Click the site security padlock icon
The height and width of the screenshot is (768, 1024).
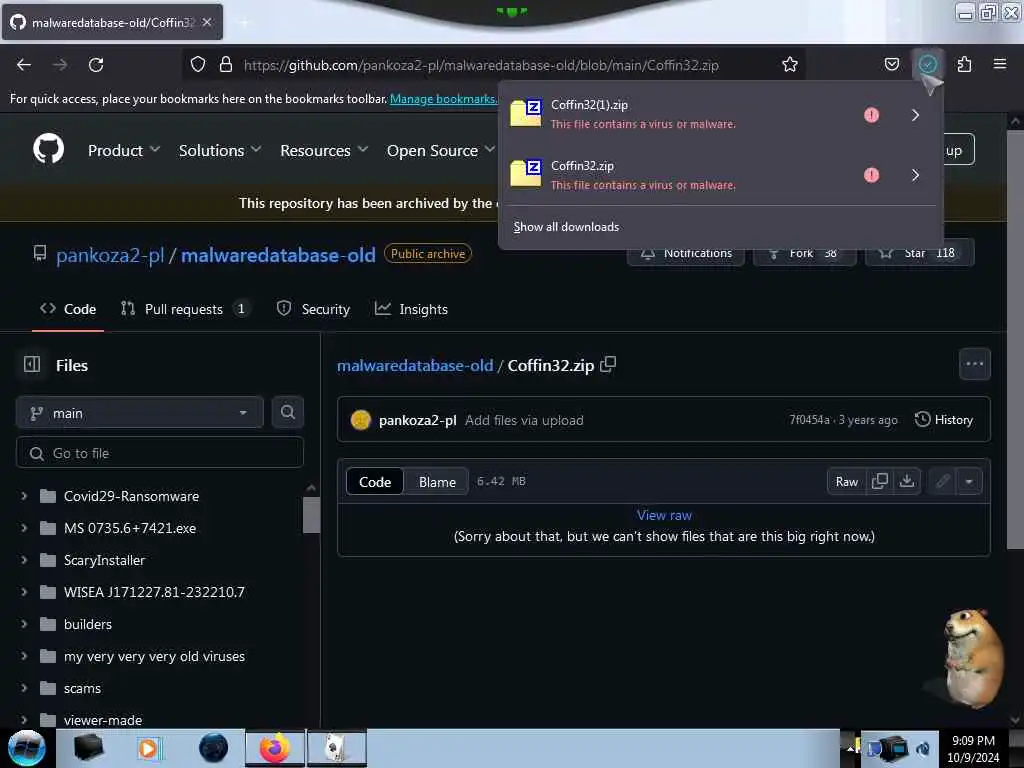coord(226,65)
